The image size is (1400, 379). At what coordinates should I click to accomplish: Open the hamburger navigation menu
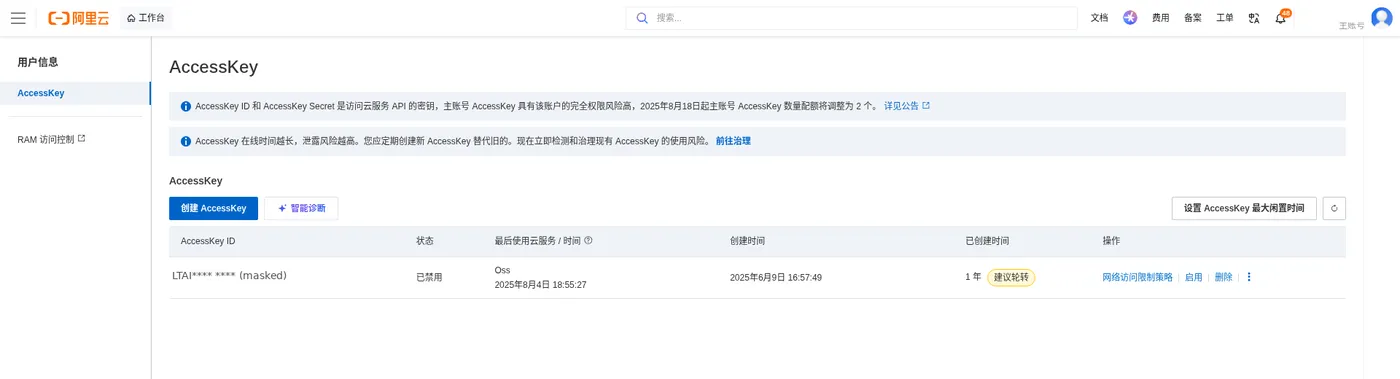(18, 18)
